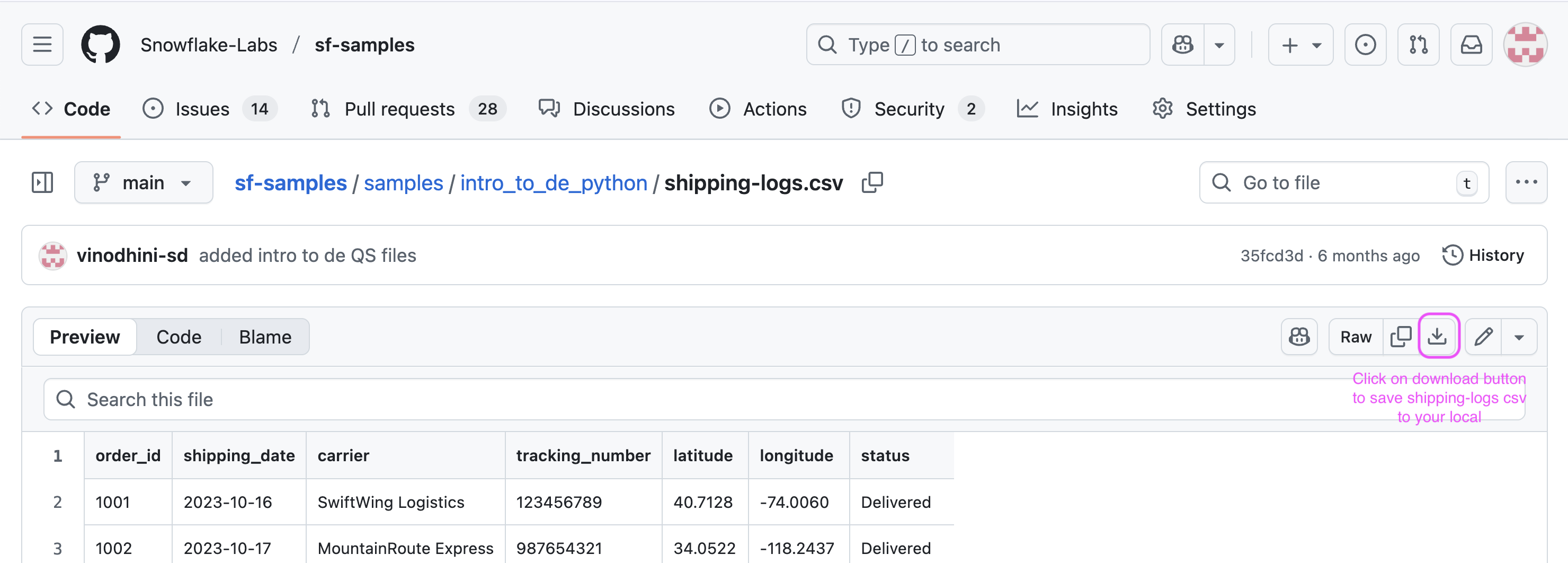Open the intro_to_de_python folder breadcrumb
The width and height of the screenshot is (1568, 563).
coord(554,182)
